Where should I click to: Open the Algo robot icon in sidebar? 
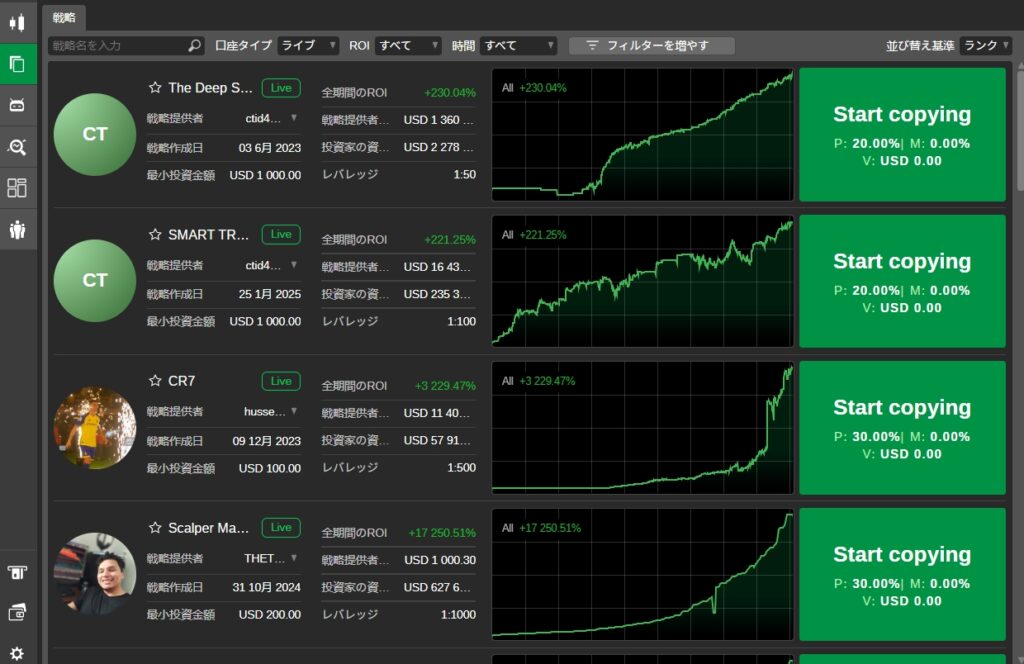click(17, 105)
